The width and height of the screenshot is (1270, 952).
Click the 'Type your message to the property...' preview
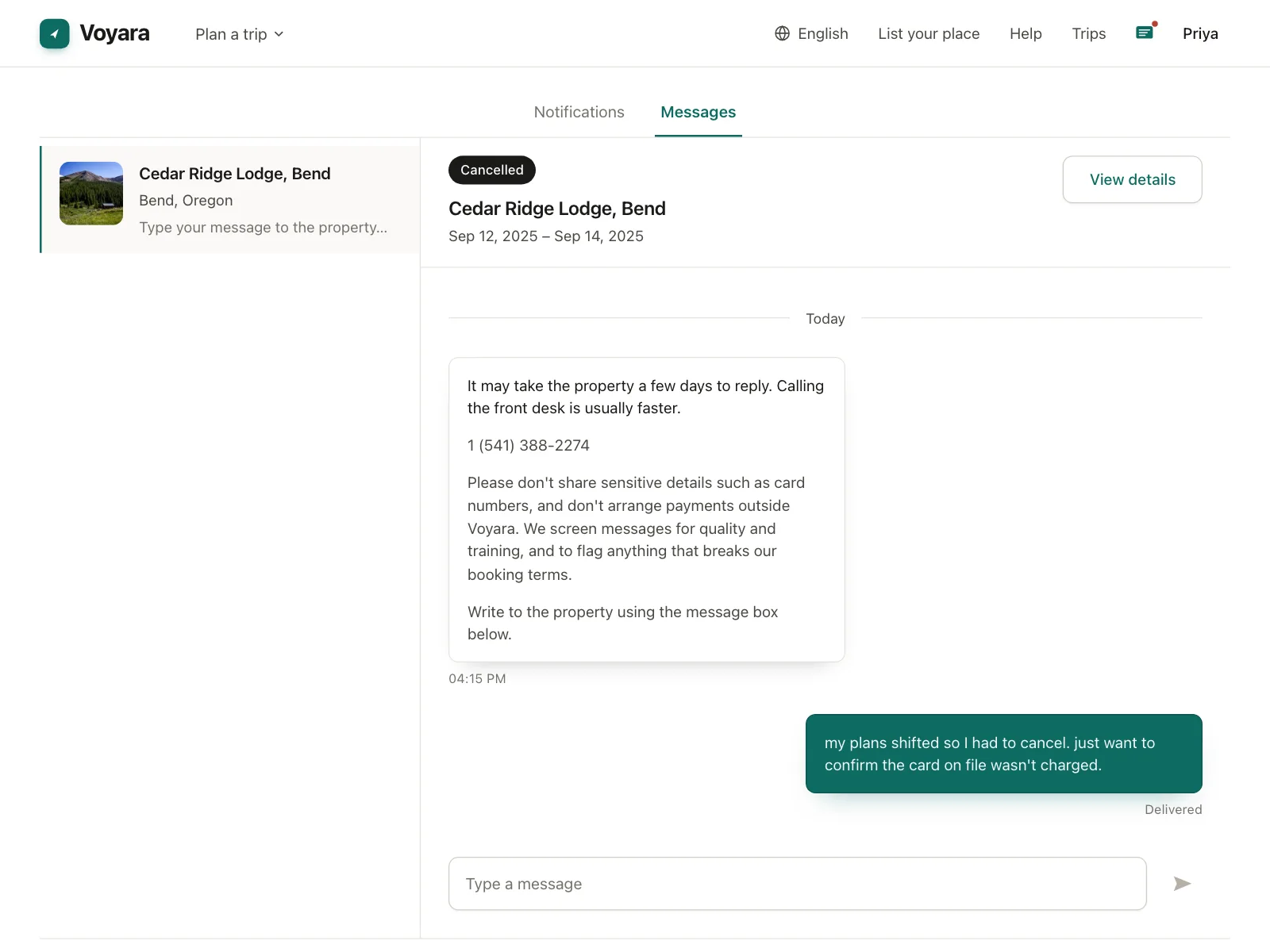[264, 228]
